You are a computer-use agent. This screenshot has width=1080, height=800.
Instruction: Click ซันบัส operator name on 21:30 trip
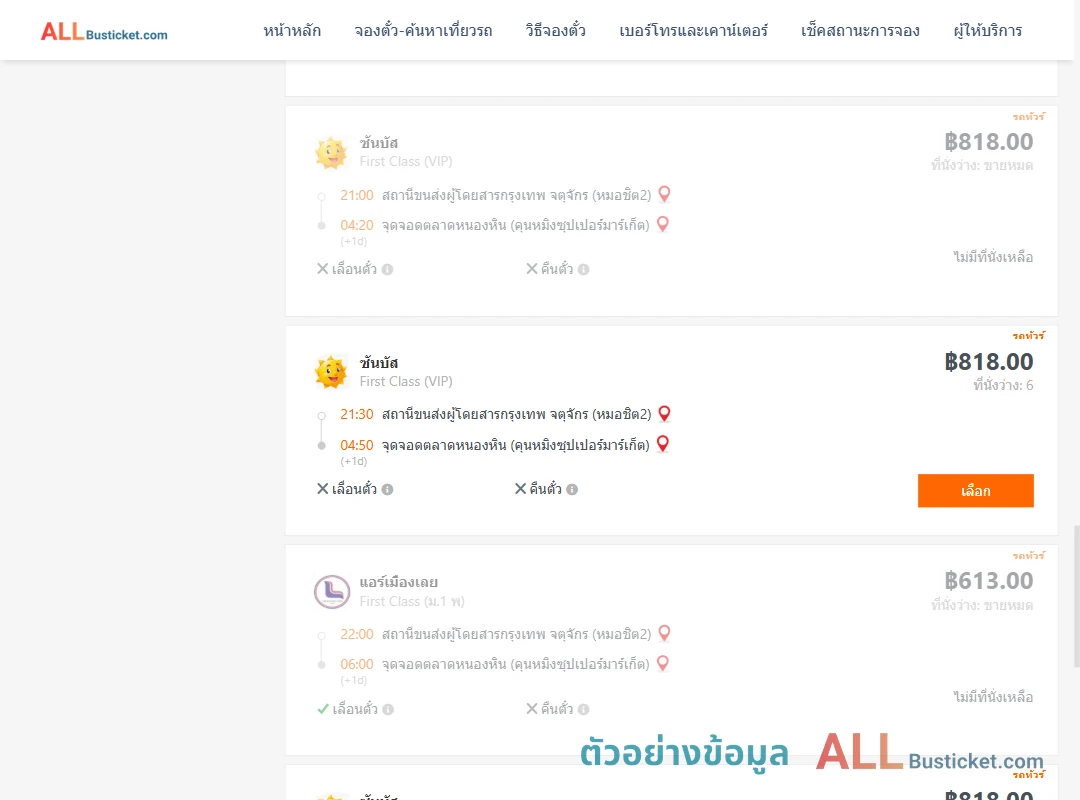379,362
